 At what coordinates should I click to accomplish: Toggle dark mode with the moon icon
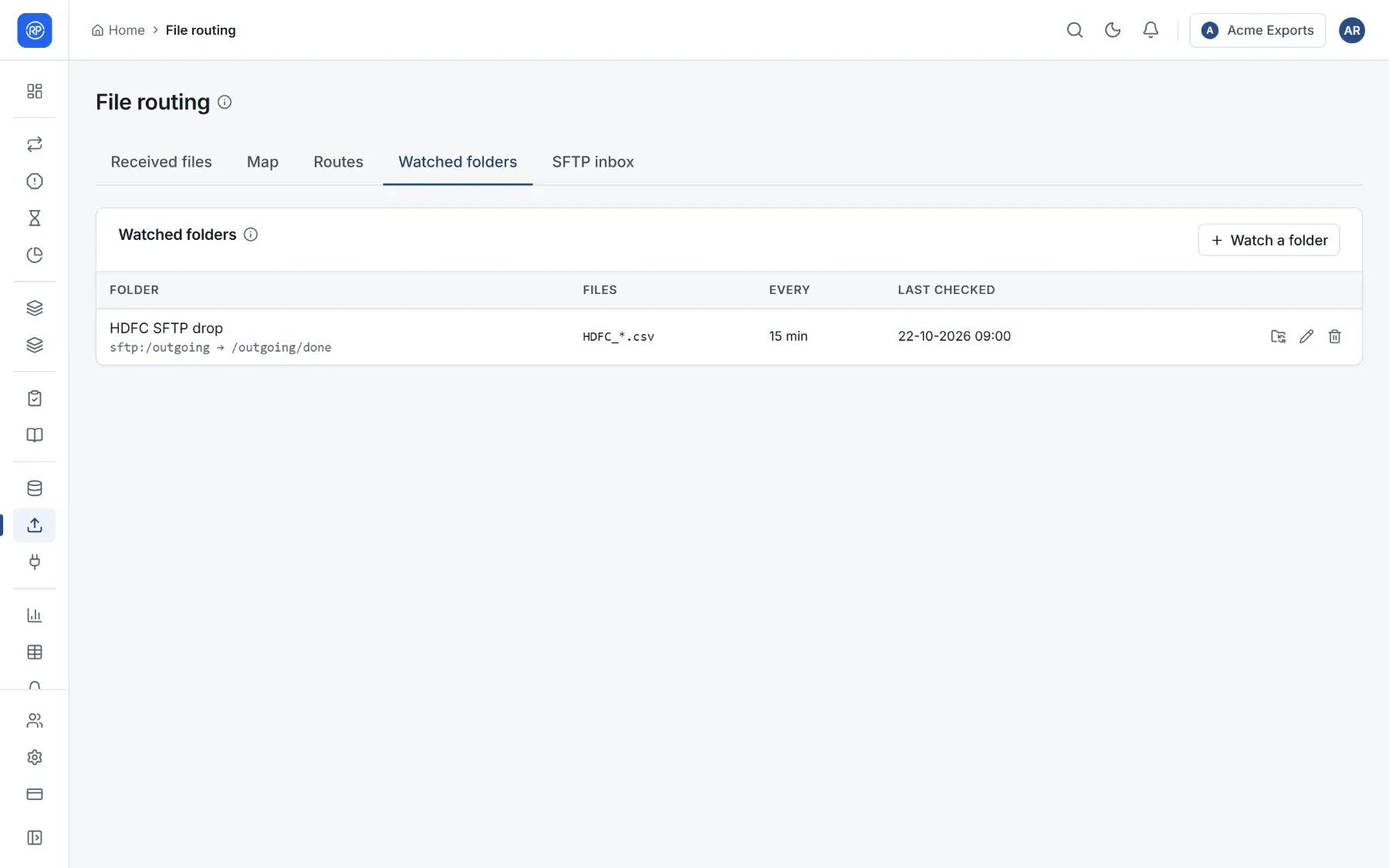[1113, 30]
